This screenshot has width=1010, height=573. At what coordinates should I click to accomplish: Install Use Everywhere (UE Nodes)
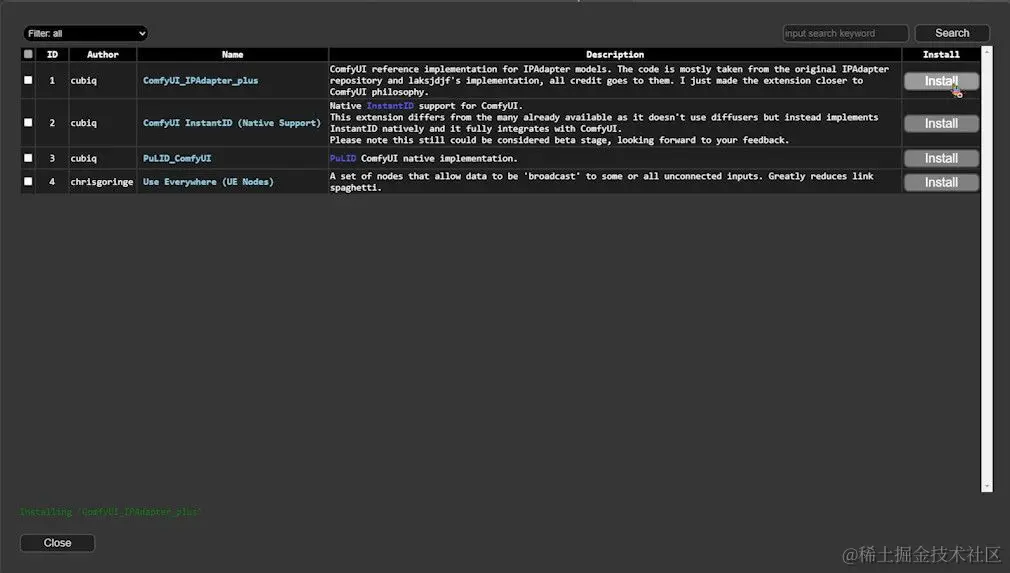pos(941,182)
